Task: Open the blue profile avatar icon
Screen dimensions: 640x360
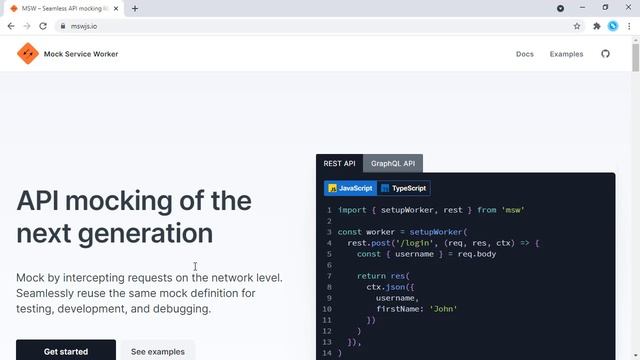Action: point(613,26)
